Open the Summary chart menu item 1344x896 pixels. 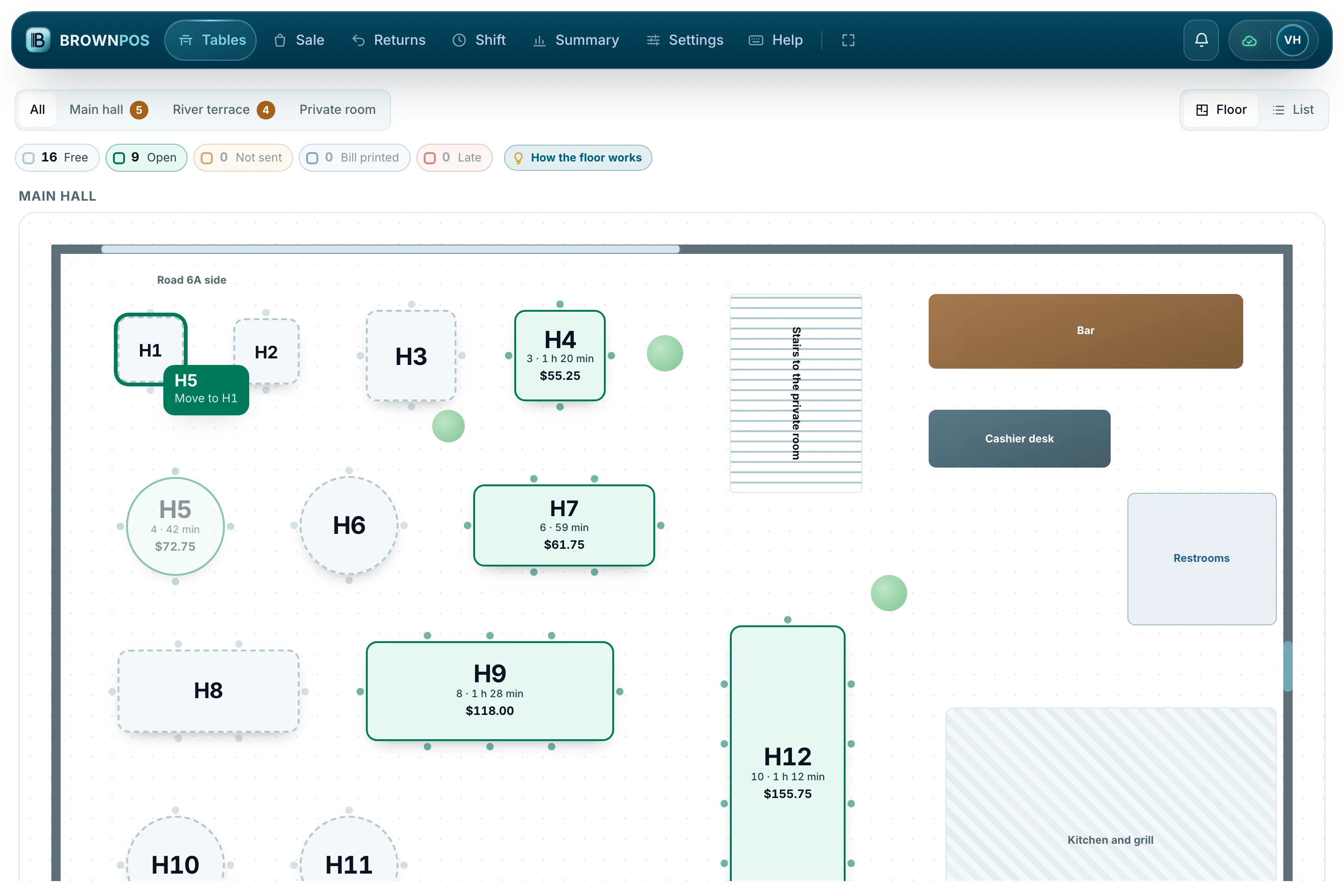[x=576, y=40]
